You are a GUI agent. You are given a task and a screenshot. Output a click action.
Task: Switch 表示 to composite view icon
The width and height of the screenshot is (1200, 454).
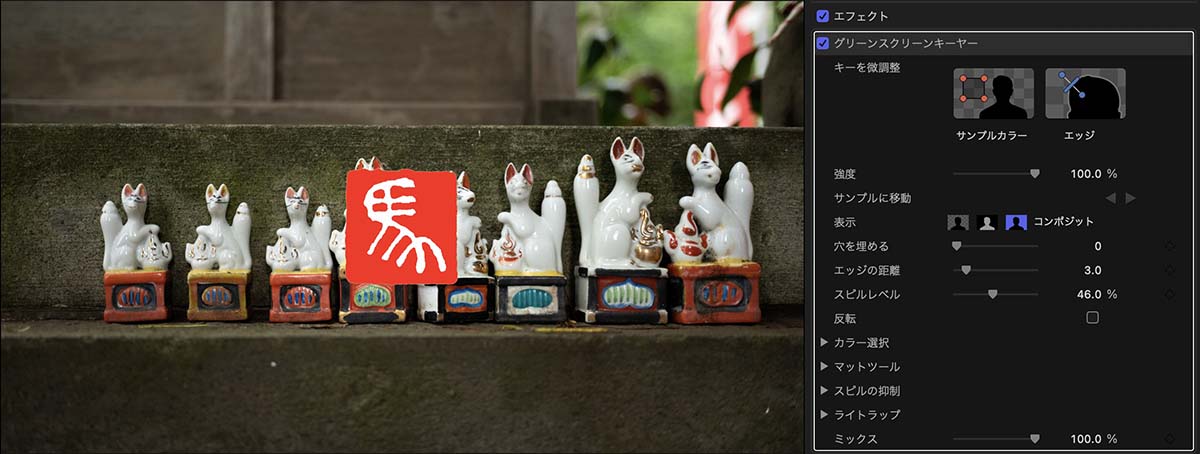pyautogui.click(x=1016, y=222)
